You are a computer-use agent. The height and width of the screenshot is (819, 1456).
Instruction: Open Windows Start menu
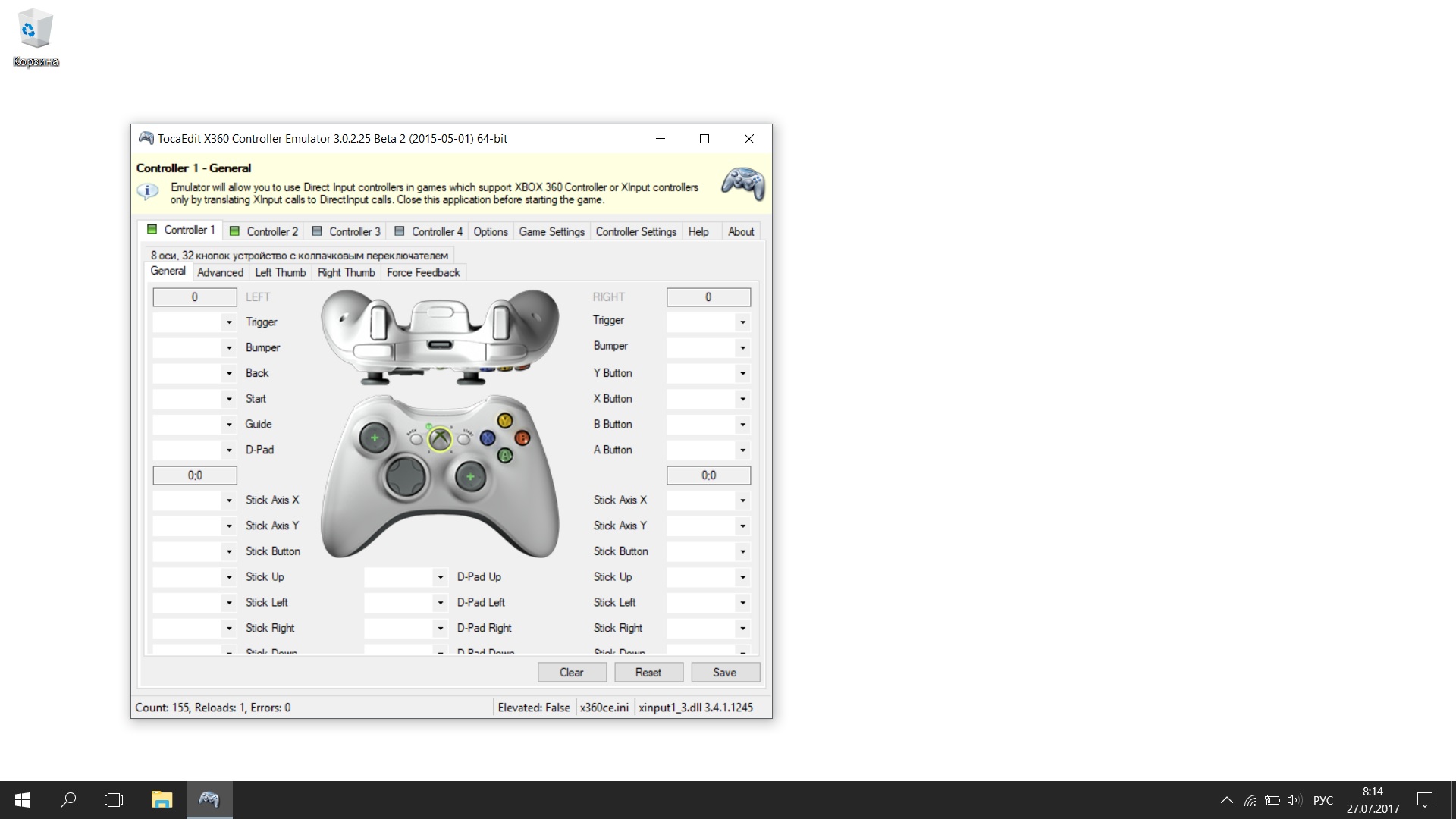click(23, 799)
